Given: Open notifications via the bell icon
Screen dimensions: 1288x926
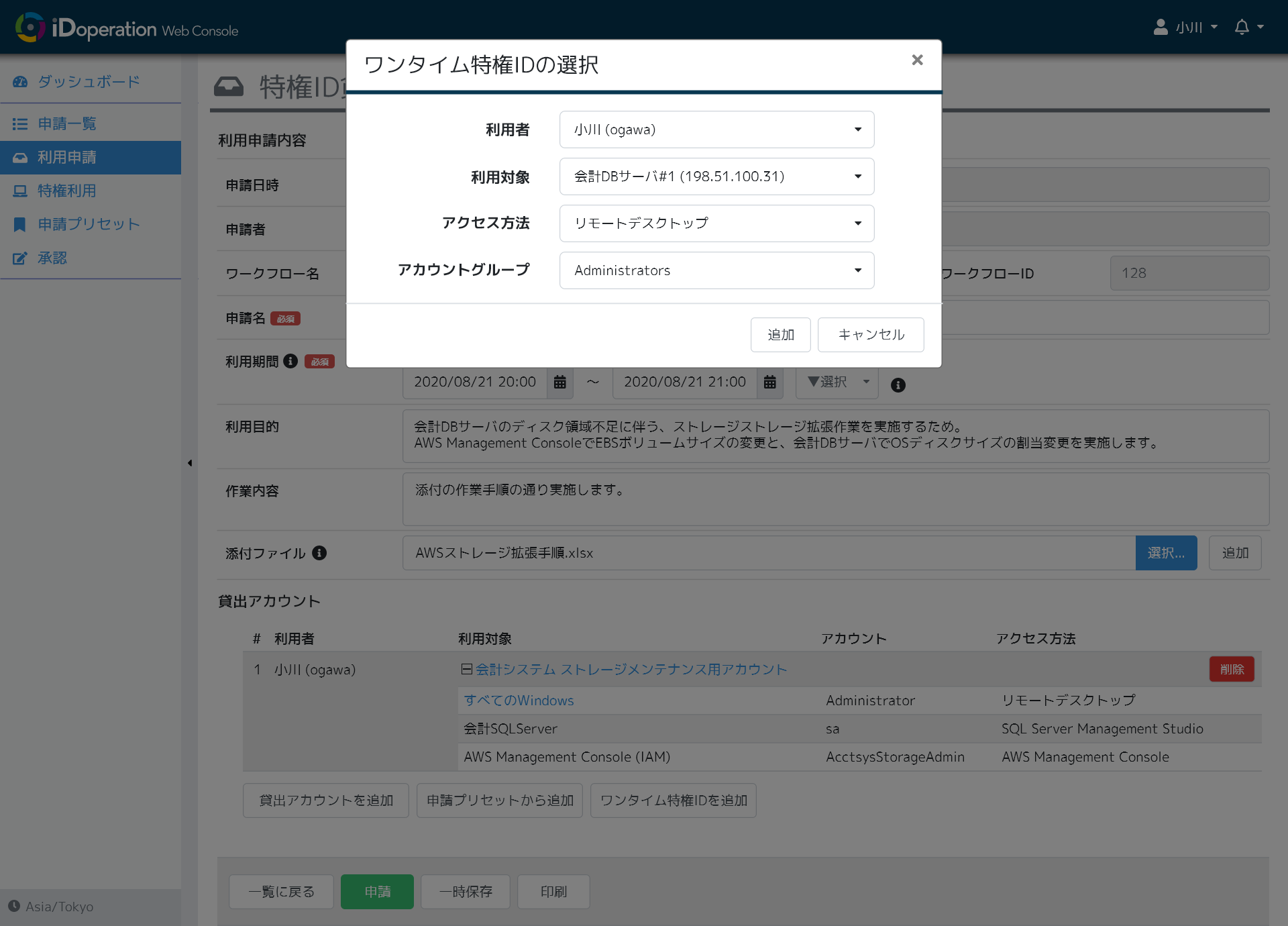Looking at the screenshot, I should click(x=1242, y=27).
